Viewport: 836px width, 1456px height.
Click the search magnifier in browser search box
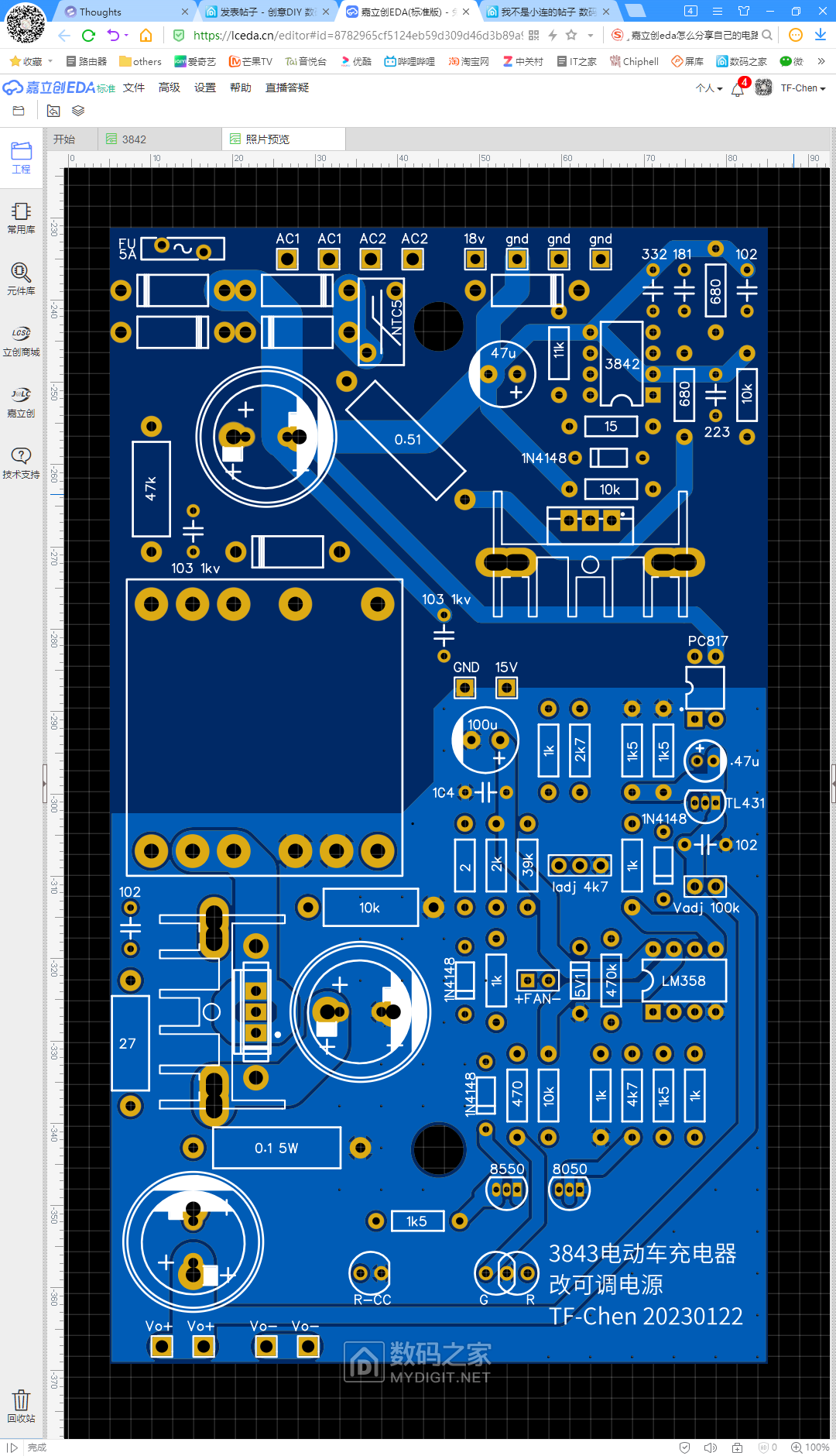tap(767, 35)
